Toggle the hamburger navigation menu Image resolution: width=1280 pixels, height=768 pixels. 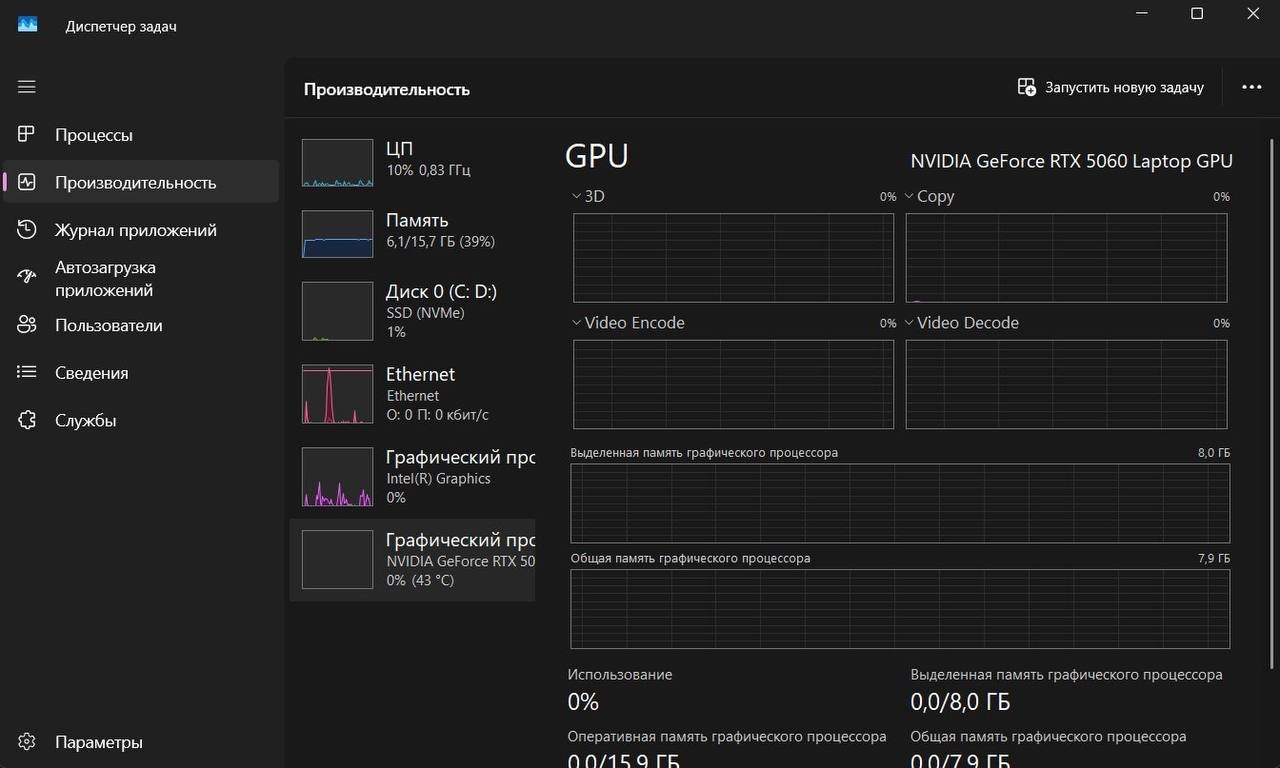click(27, 87)
